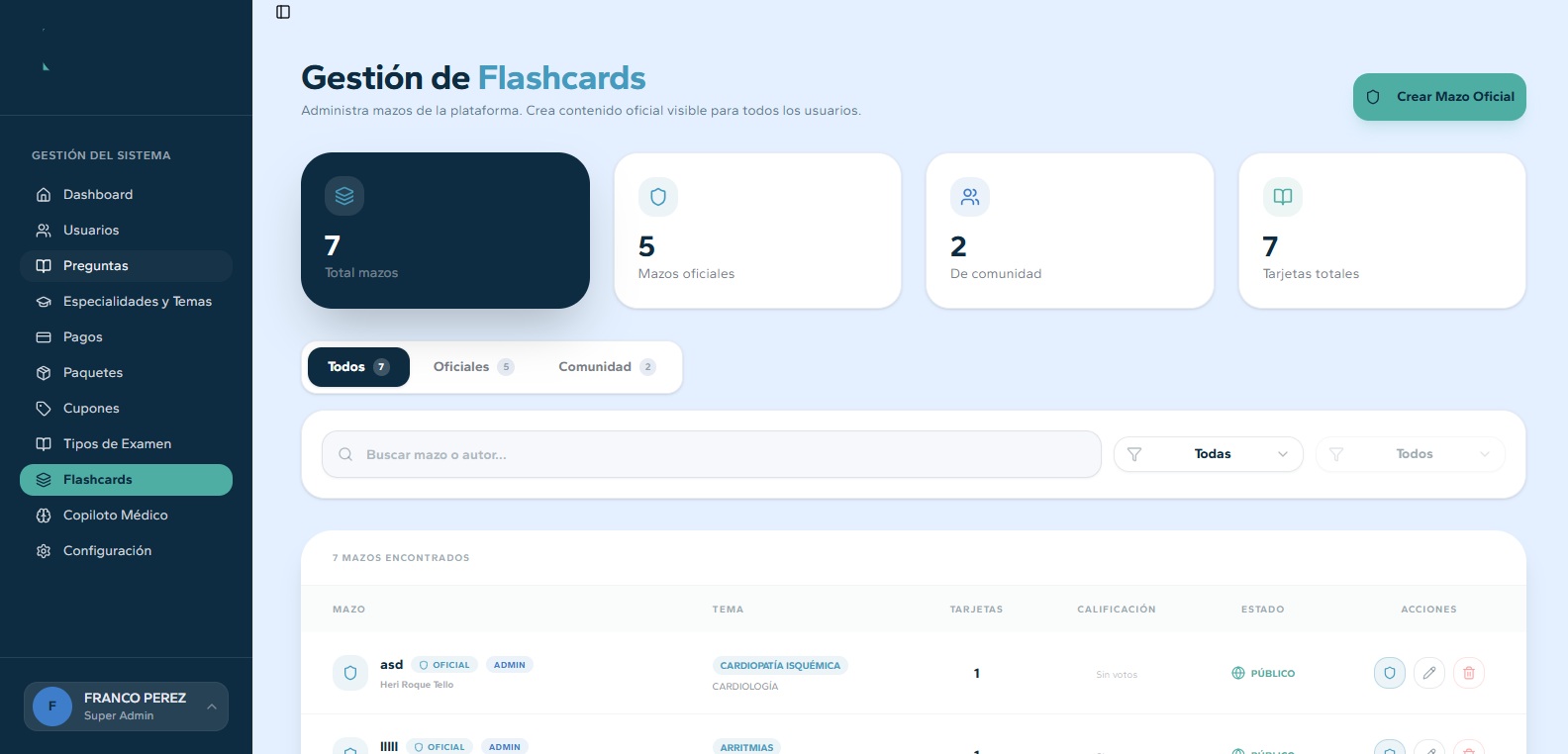The width and height of the screenshot is (1568, 754).
Task: Click the Especialidades graduation cap icon
Action: coord(44,302)
